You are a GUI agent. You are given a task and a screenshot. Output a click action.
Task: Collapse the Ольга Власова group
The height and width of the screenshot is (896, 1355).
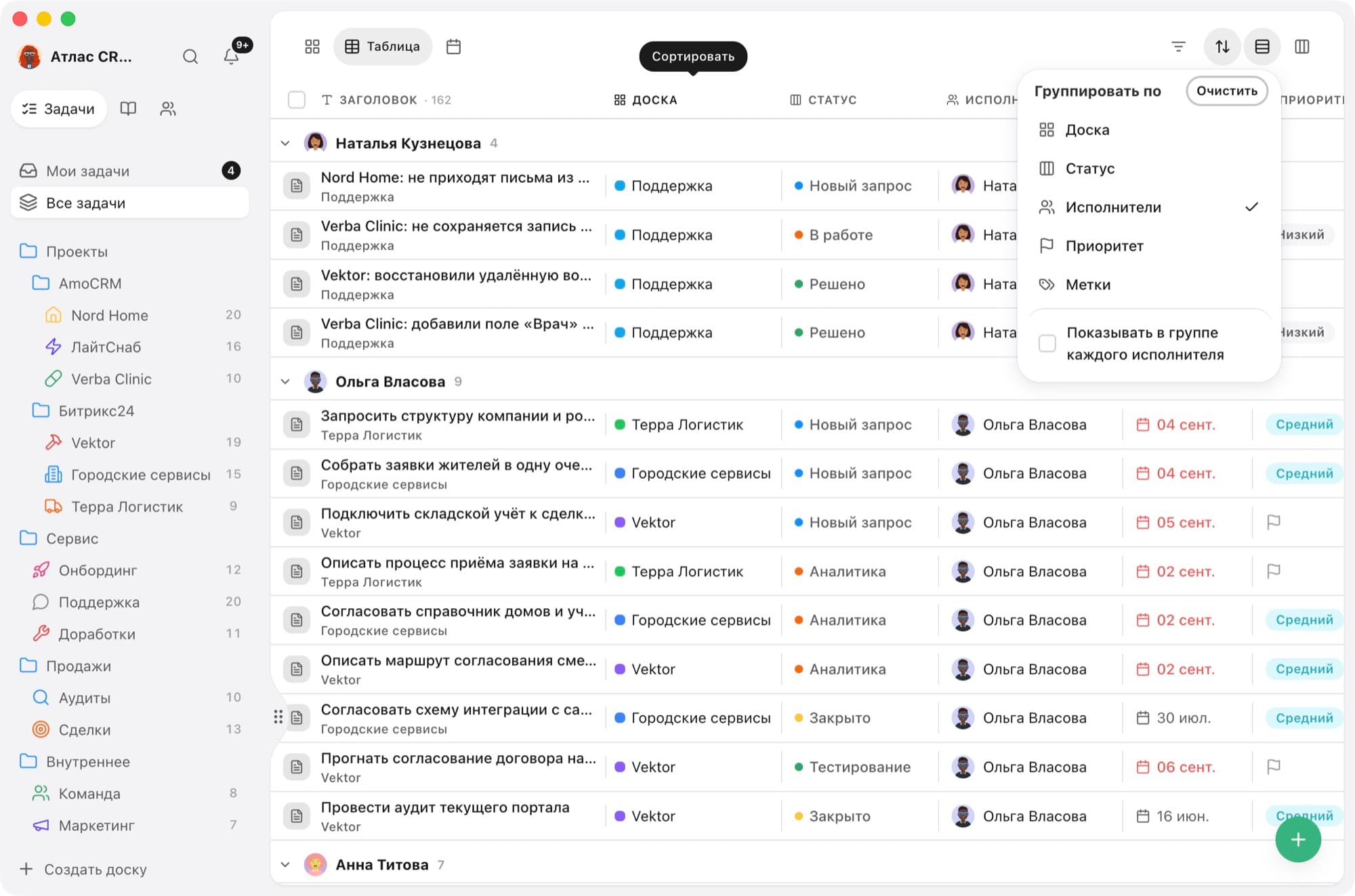(285, 382)
